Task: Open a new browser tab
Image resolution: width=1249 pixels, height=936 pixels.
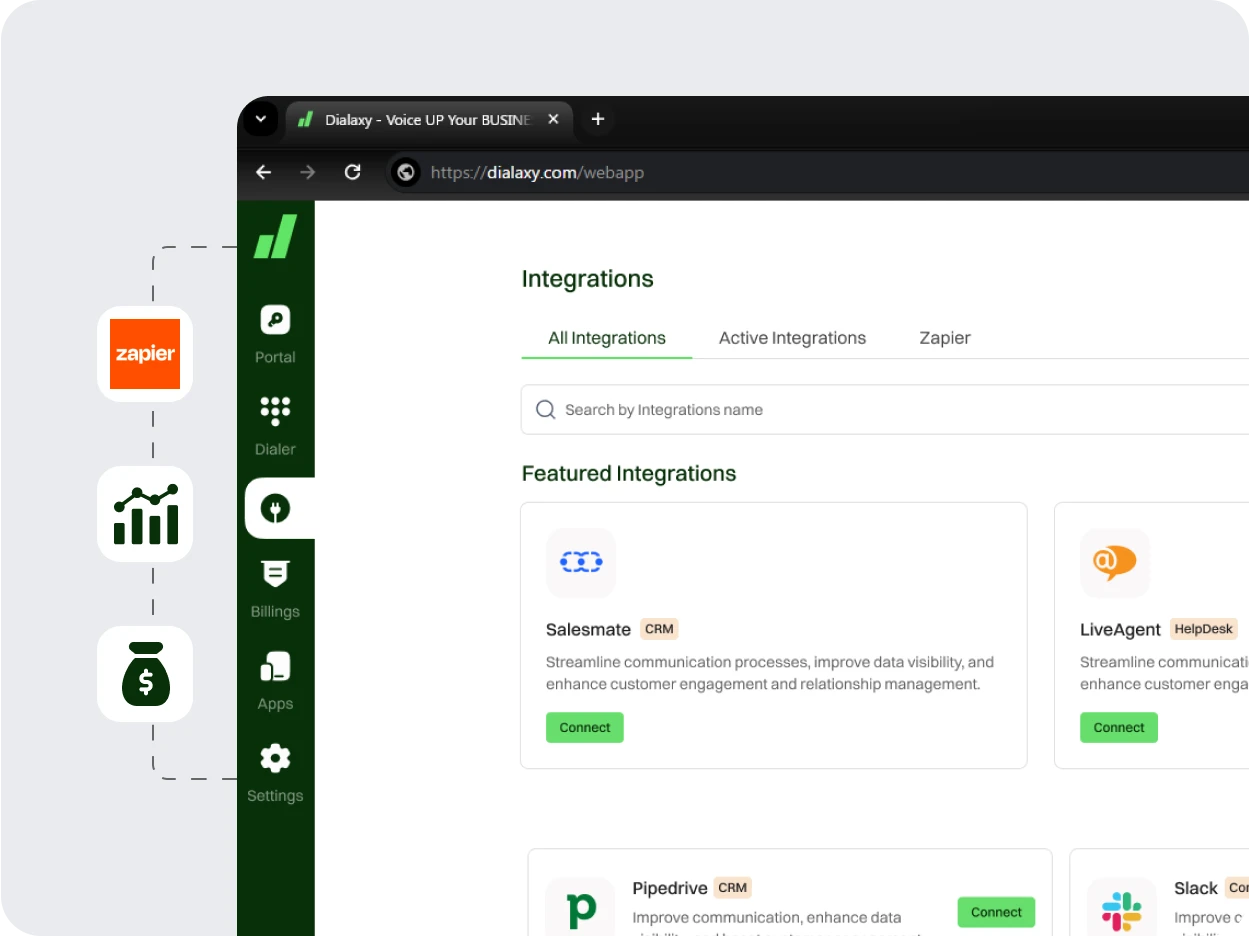Action: tap(598, 120)
